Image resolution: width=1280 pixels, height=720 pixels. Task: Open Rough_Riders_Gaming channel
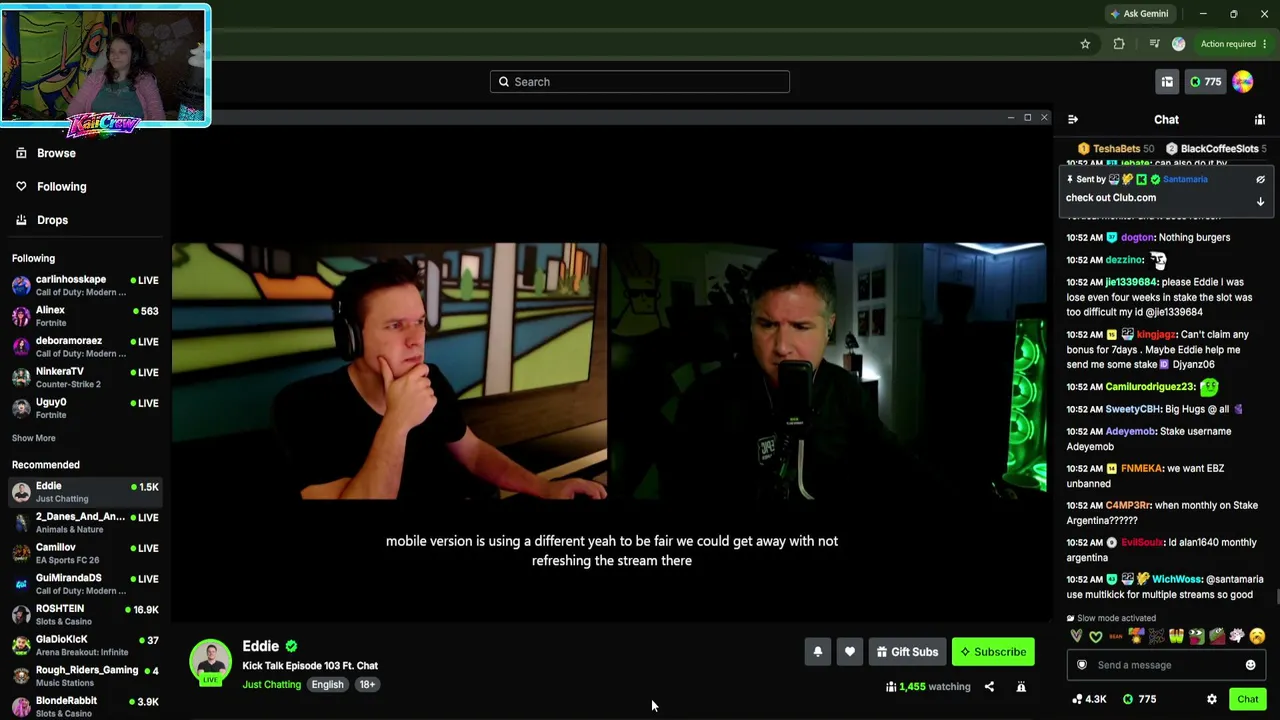(x=85, y=676)
